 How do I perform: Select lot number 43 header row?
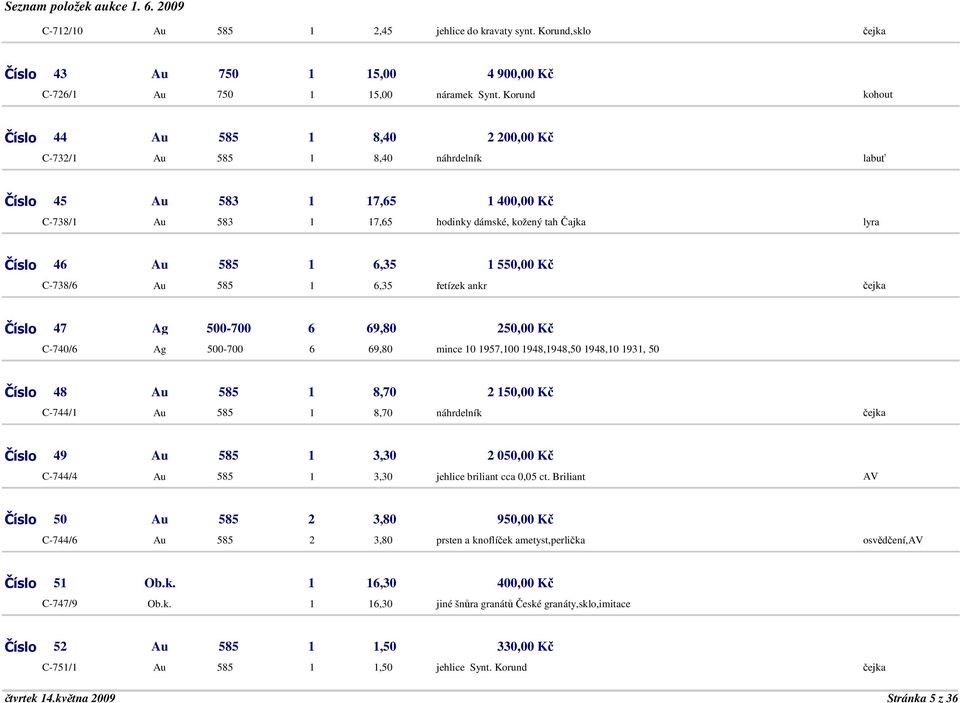point(61,74)
